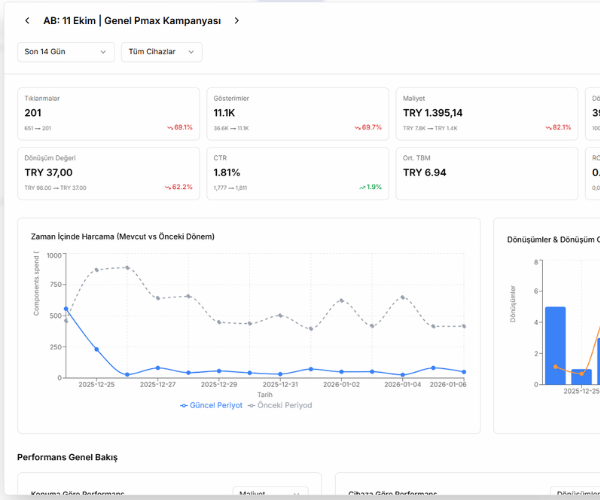Select the Gösterimler metric card
The width and height of the screenshot is (600, 500).
click(x=298, y=113)
